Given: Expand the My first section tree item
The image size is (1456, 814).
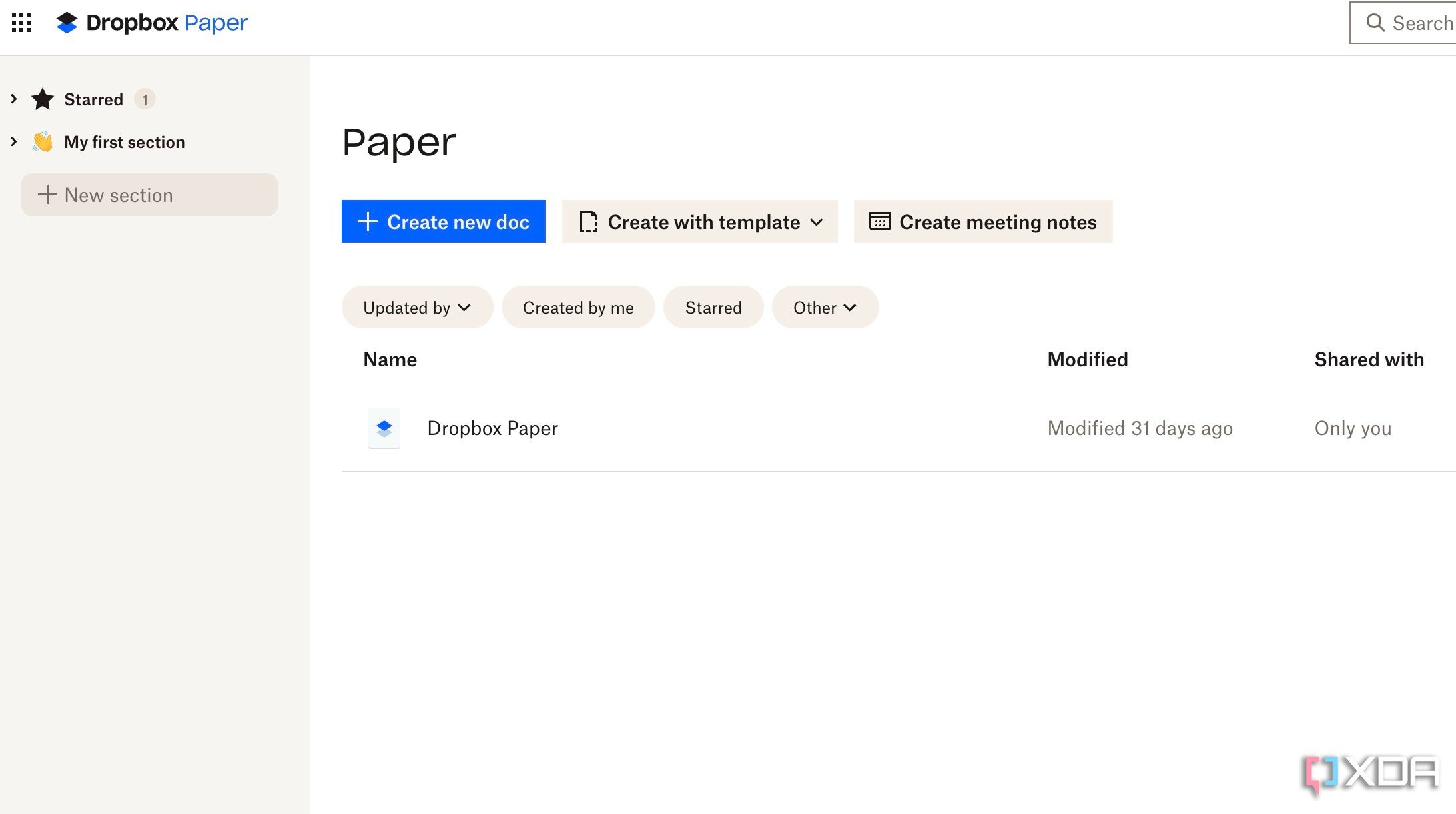Looking at the screenshot, I should point(13,142).
